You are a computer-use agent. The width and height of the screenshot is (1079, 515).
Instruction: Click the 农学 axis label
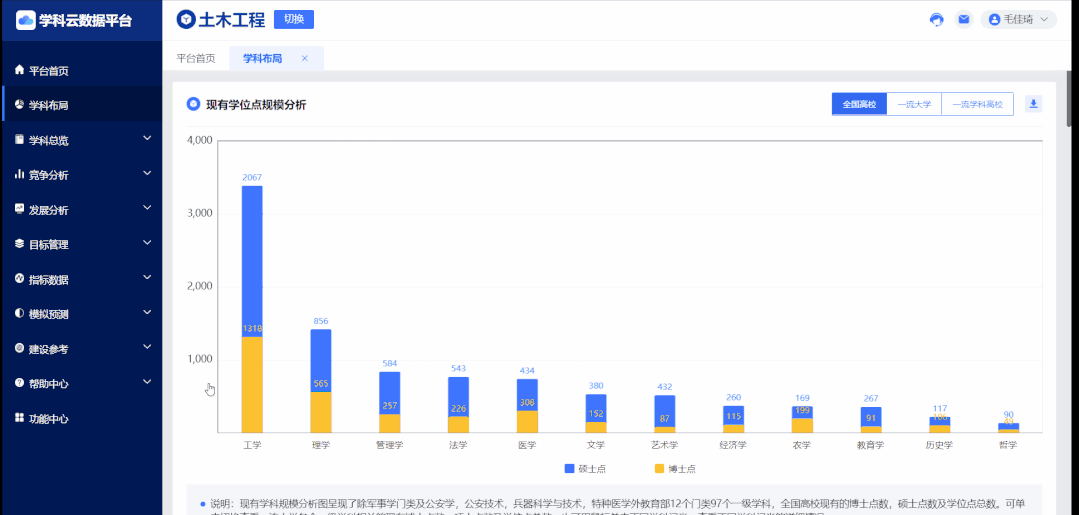(802, 445)
